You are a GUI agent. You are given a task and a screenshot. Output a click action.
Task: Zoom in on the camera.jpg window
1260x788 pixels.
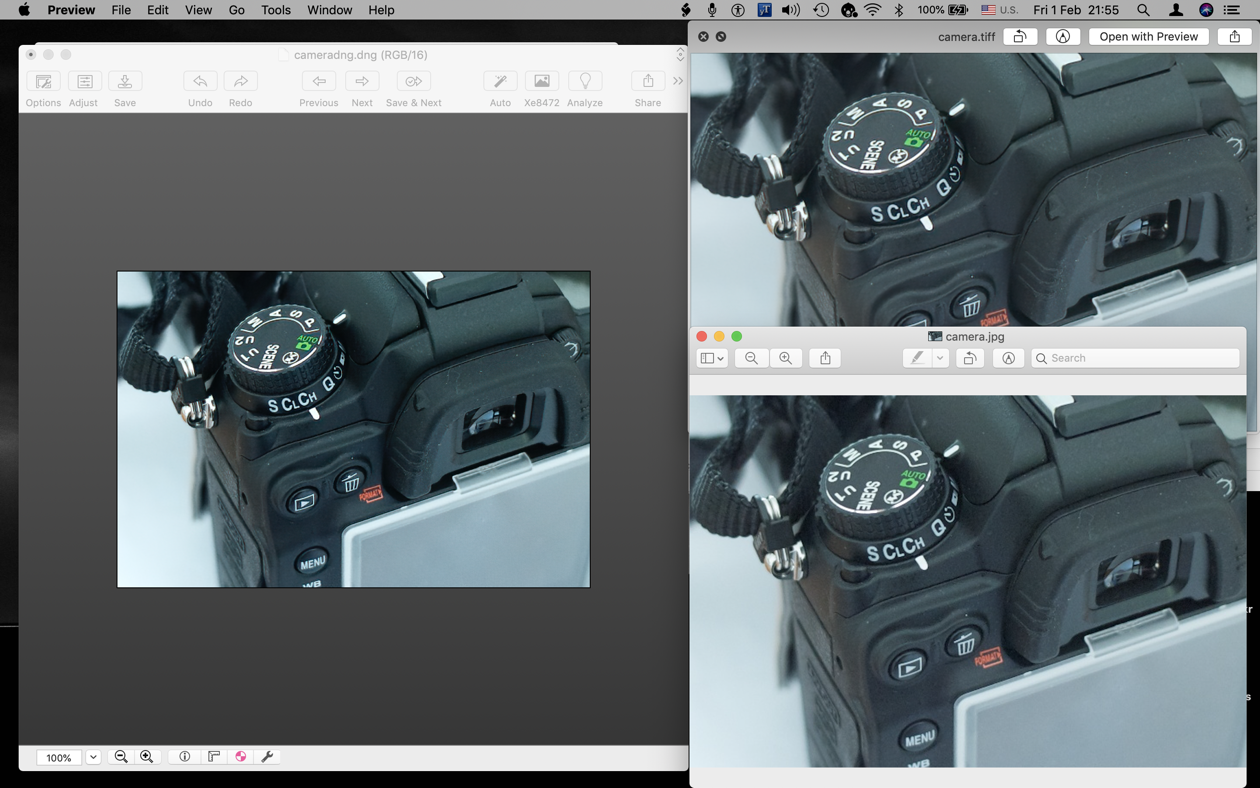786,358
